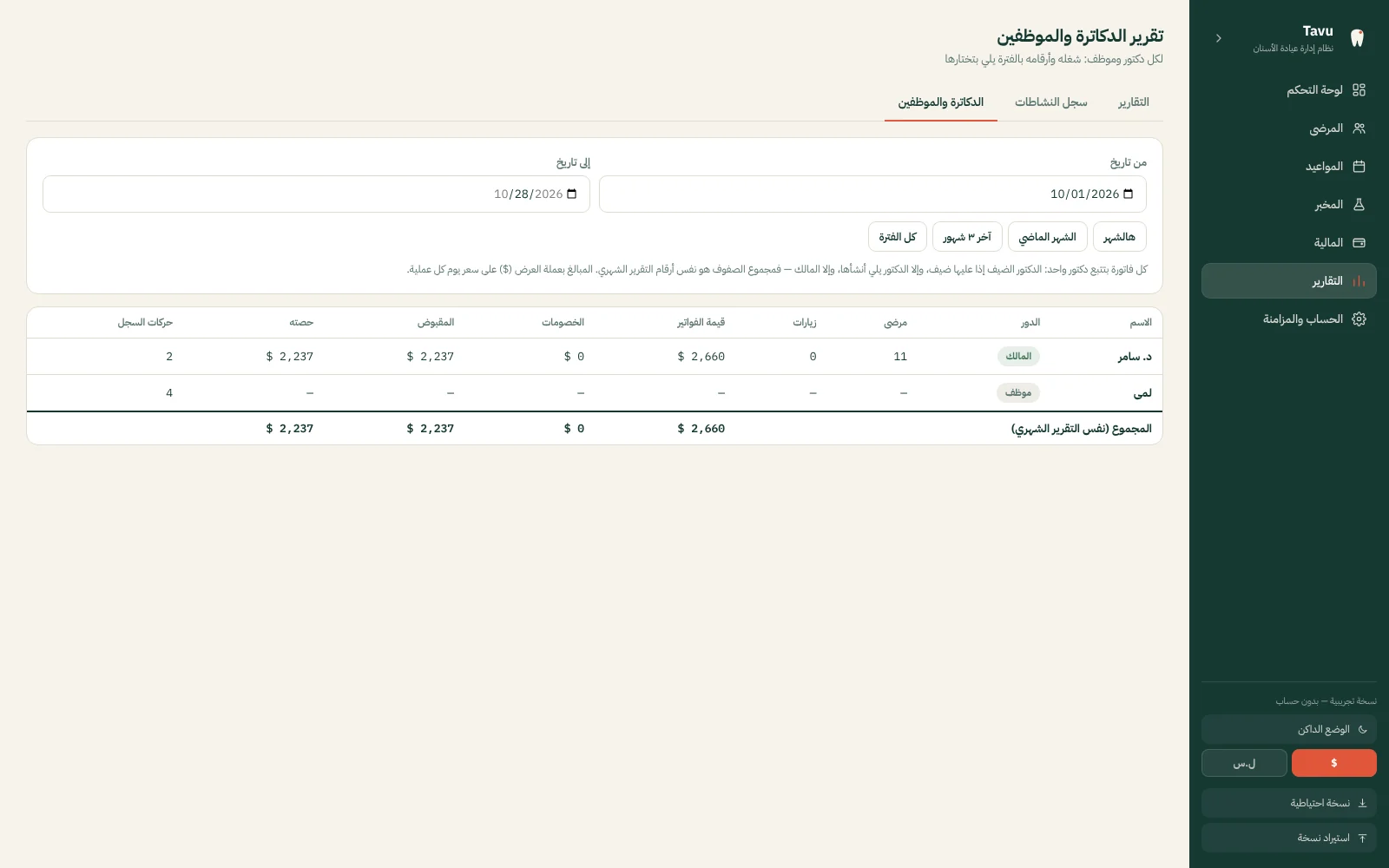Apply the الشهر الماضي date preset

[x=1048, y=237]
